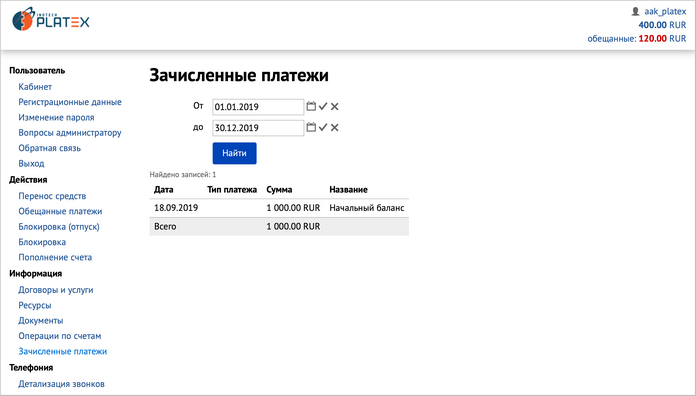The width and height of the screenshot is (696, 396).
Task: Open Ресурсы page
Action: tap(35, 305)
